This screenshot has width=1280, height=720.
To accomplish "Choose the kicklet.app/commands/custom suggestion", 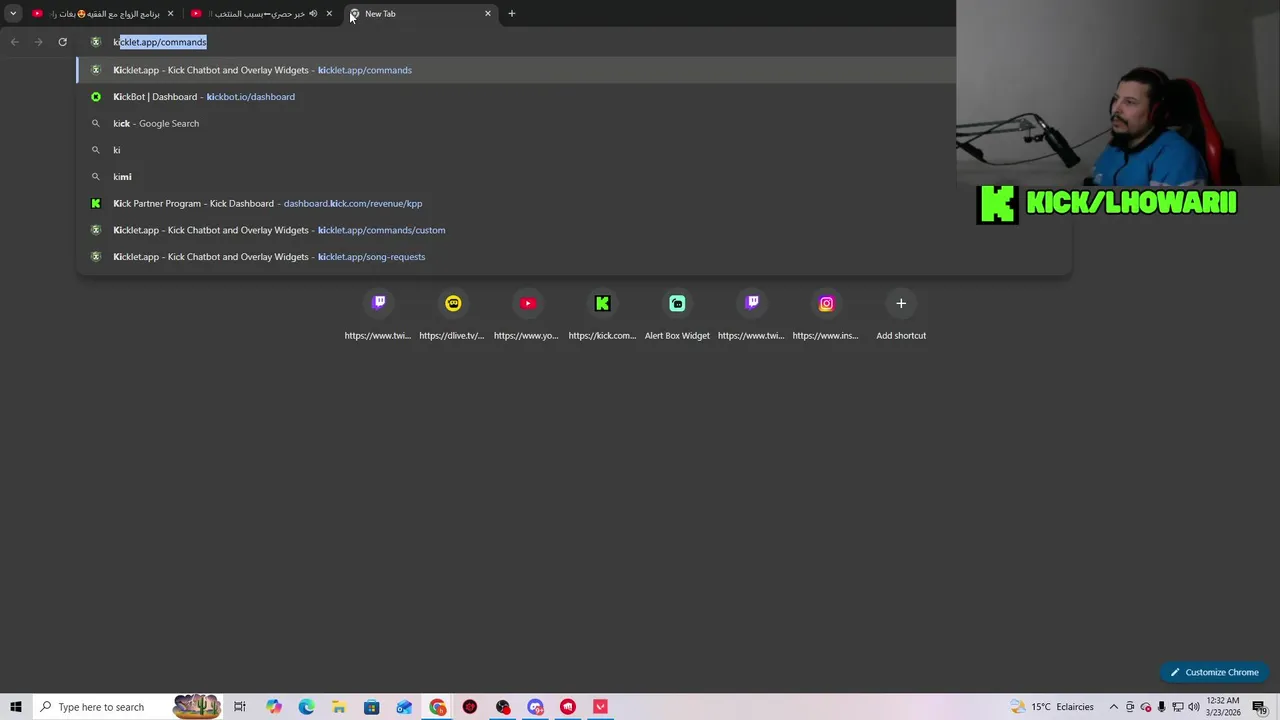I will coord(573,230).
